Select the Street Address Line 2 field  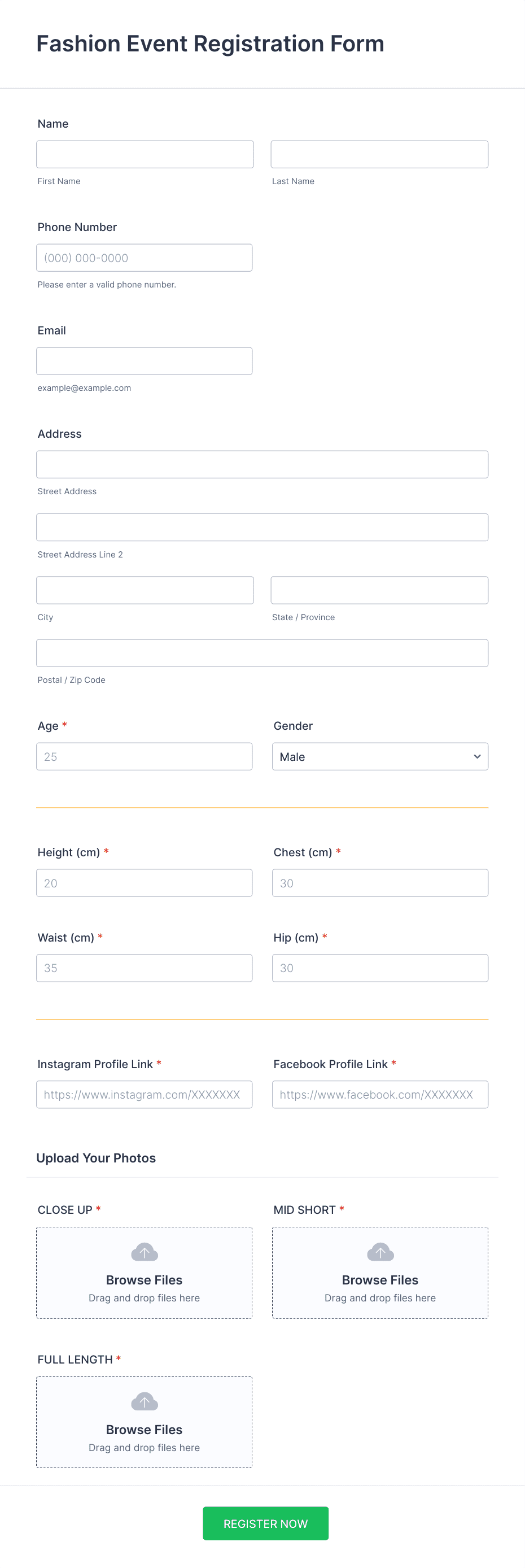click(x=262, y=527)
